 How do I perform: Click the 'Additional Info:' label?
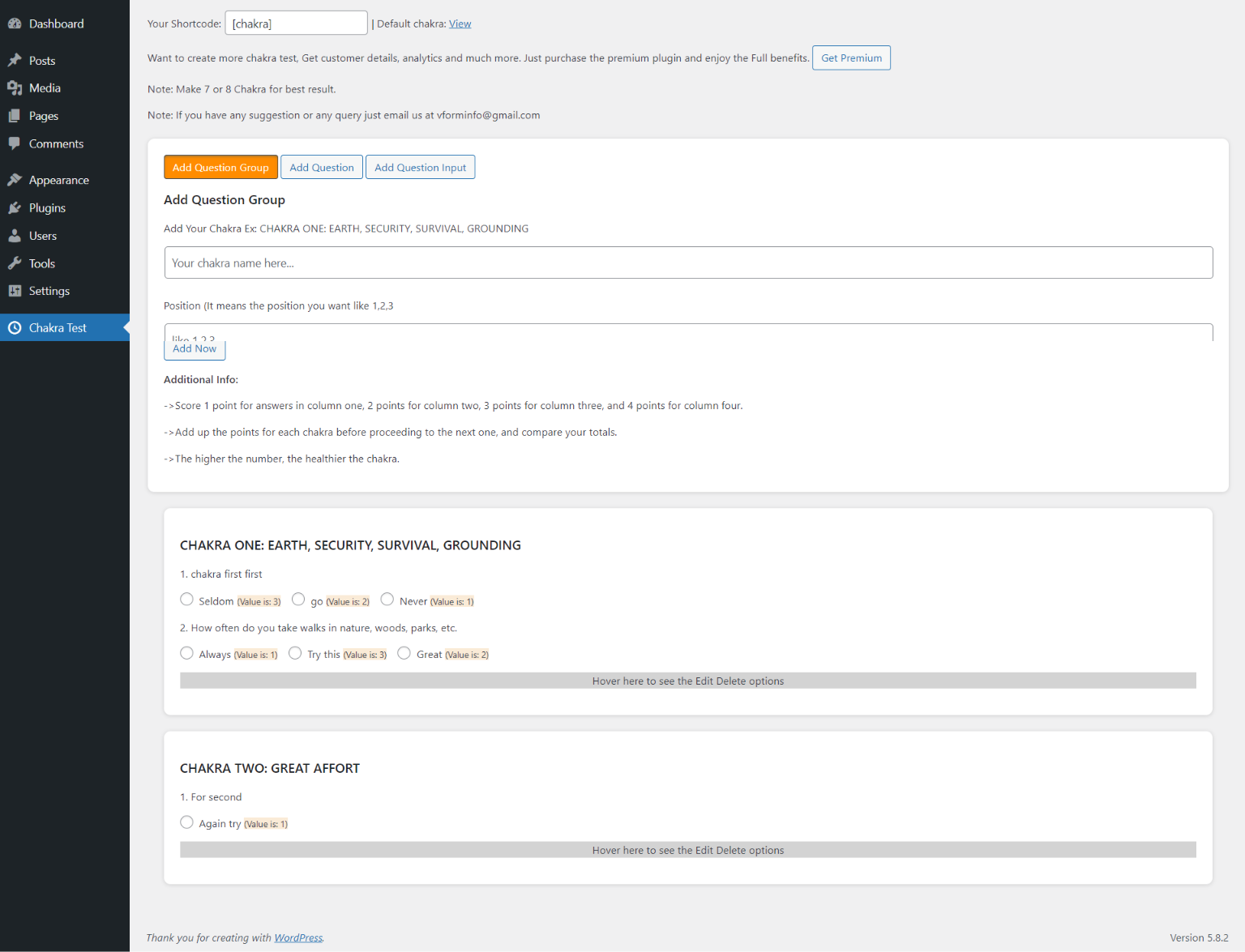201,379
